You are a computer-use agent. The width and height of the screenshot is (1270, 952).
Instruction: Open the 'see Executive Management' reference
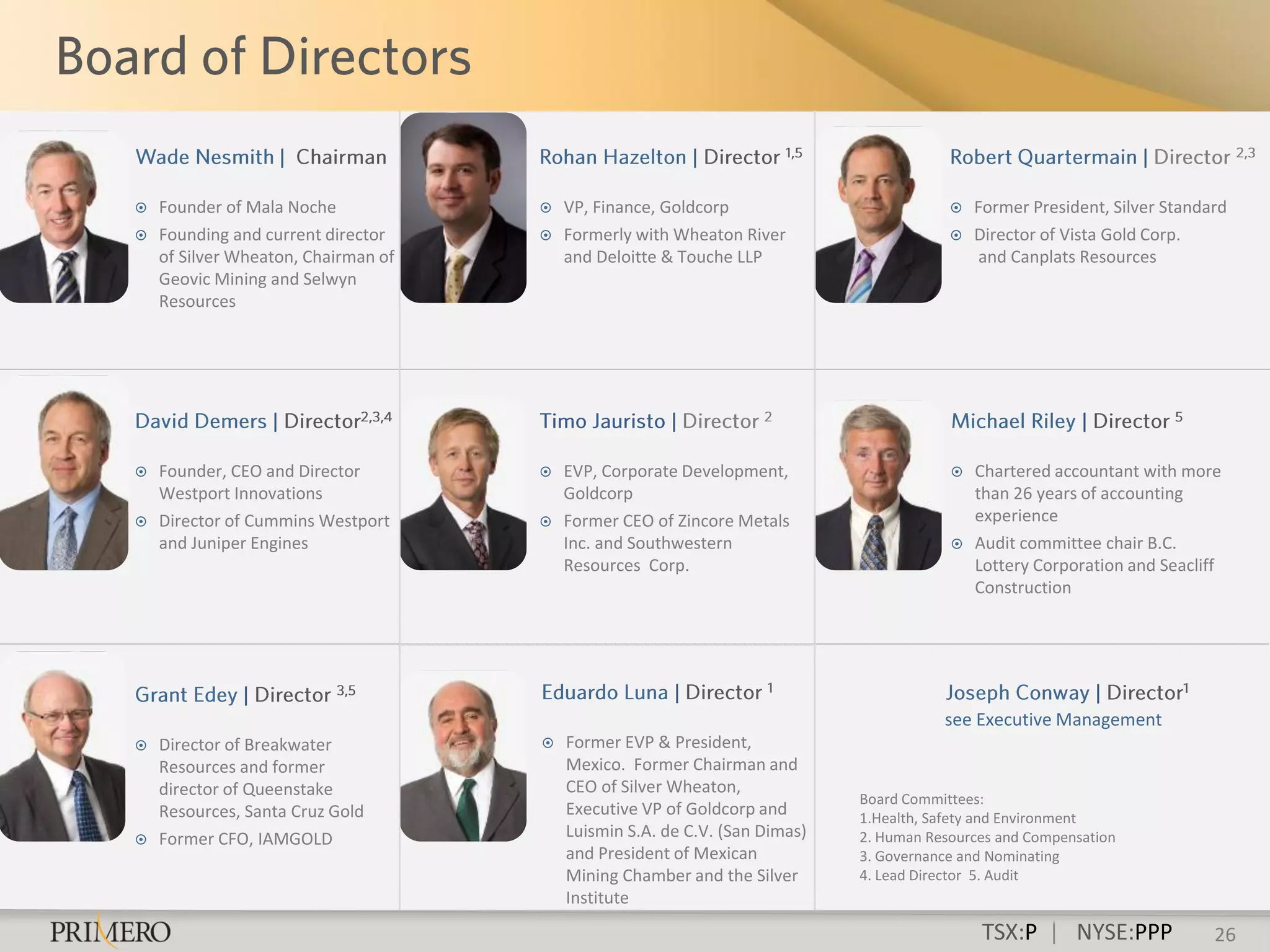tap(1053, 720)
